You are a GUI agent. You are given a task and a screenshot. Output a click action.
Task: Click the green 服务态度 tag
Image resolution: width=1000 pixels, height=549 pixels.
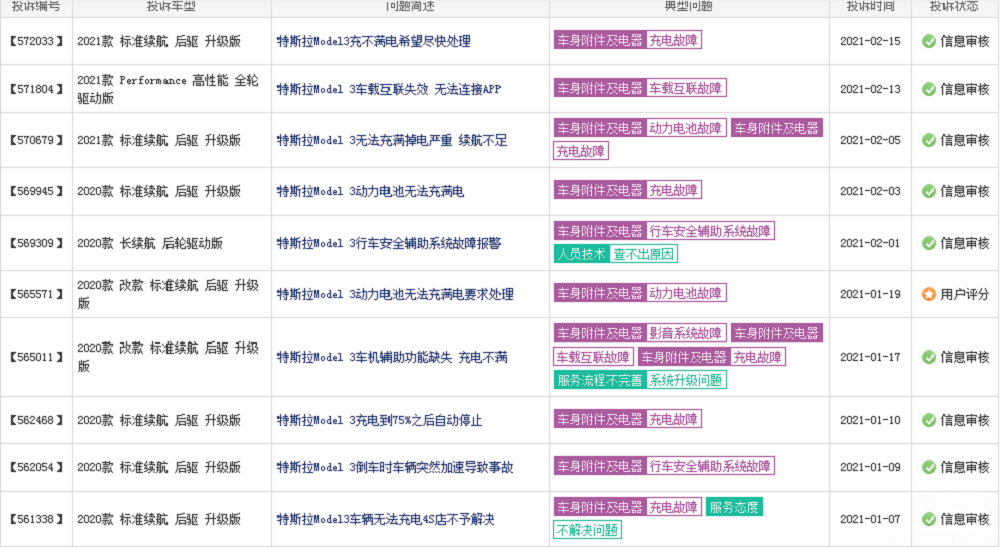click(x=734, y=507)
